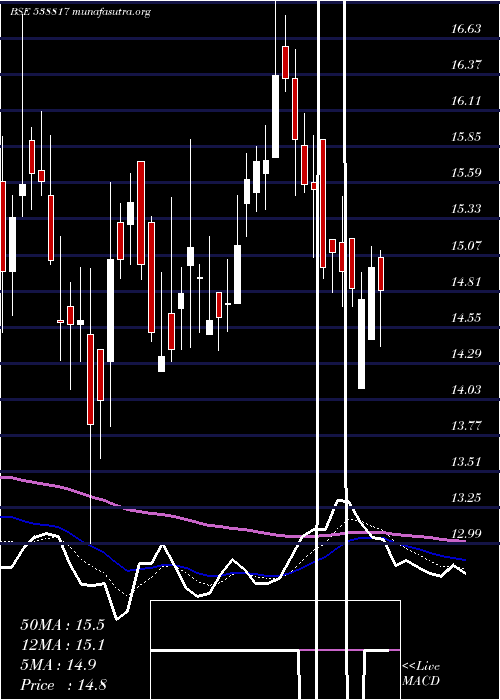Select the 15.07 price axis label
Screen dimensions: 500x700
click(x=466, y=246)
